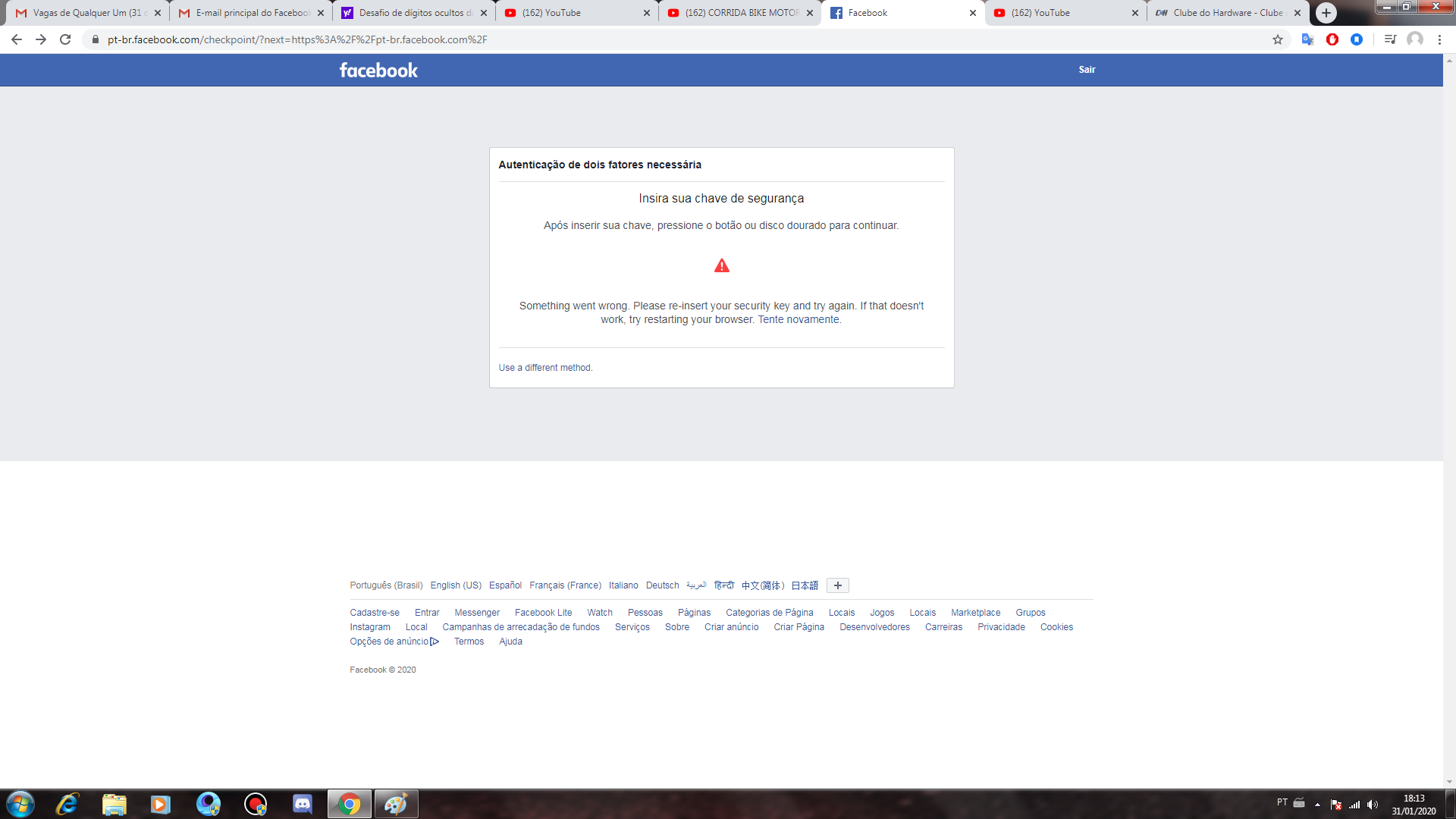Switch to Desafio de dígitos ocultos tab
The image size is (1456, 819).
click(414, 13)
